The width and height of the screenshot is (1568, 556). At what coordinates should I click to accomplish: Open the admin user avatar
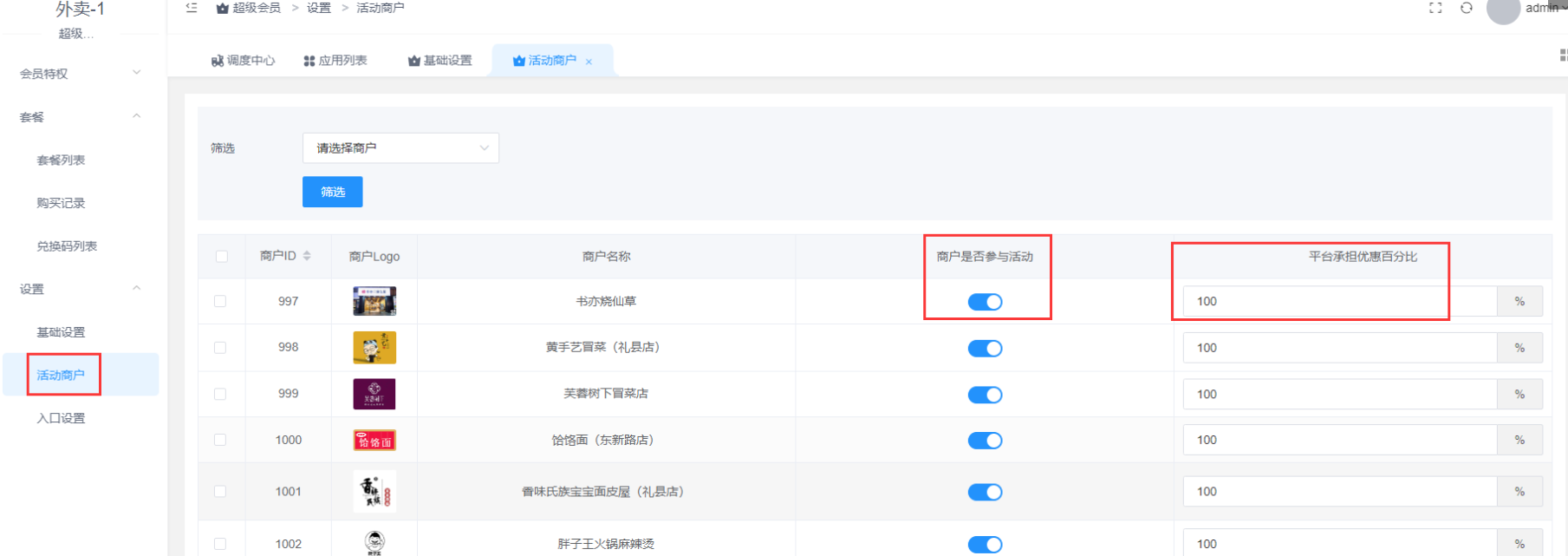tap(1503, 9)
